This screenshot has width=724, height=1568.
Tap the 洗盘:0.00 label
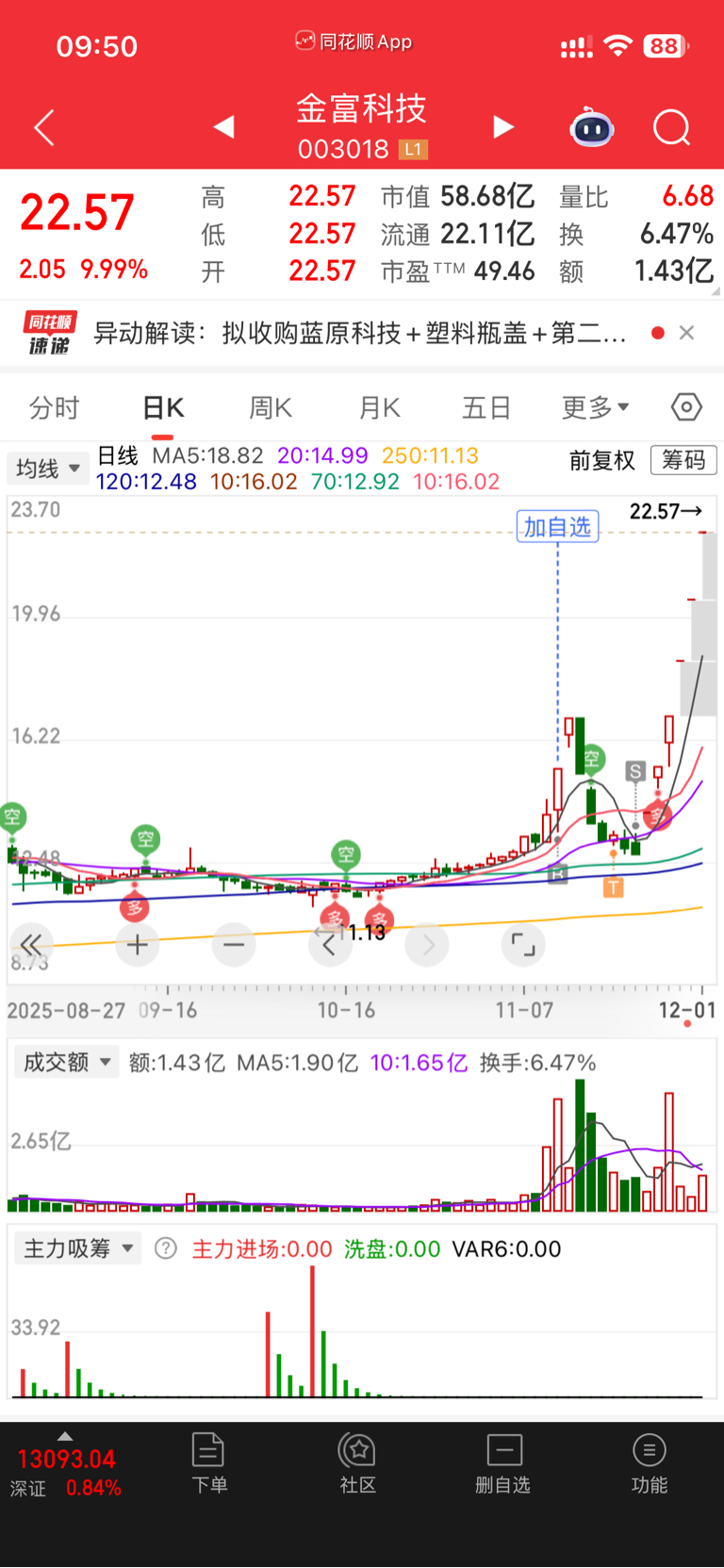tap(392, 1249)
